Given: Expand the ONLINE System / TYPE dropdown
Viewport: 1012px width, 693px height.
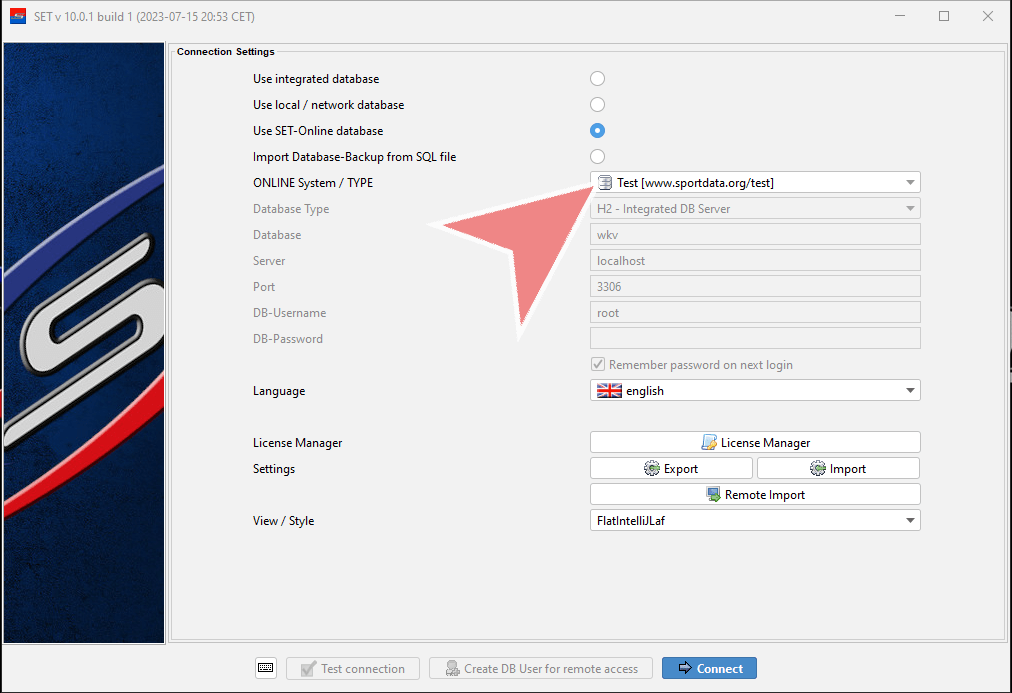Looking at the screenshot, I should tap(909, 183).
